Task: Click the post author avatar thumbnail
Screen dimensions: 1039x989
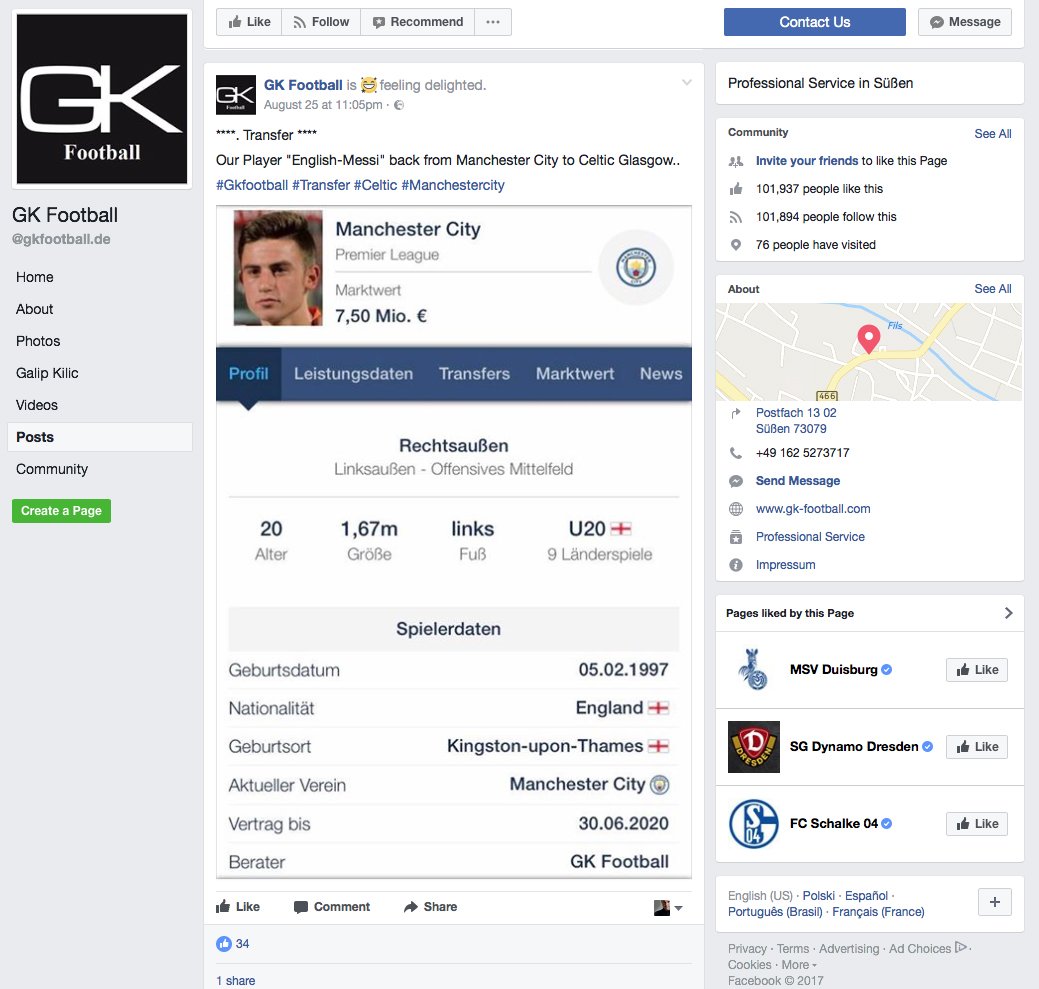Action: click(x=236, y=95)
